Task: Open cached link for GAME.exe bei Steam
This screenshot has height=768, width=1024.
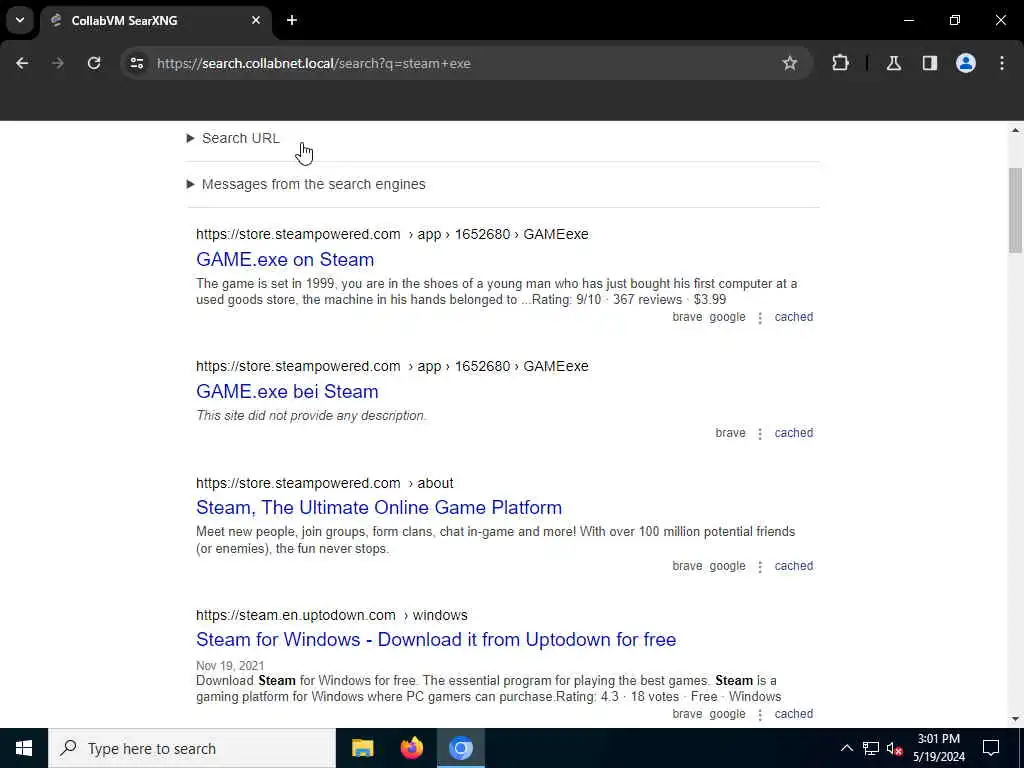Action: pyautogui.click(x=793, y=433)
